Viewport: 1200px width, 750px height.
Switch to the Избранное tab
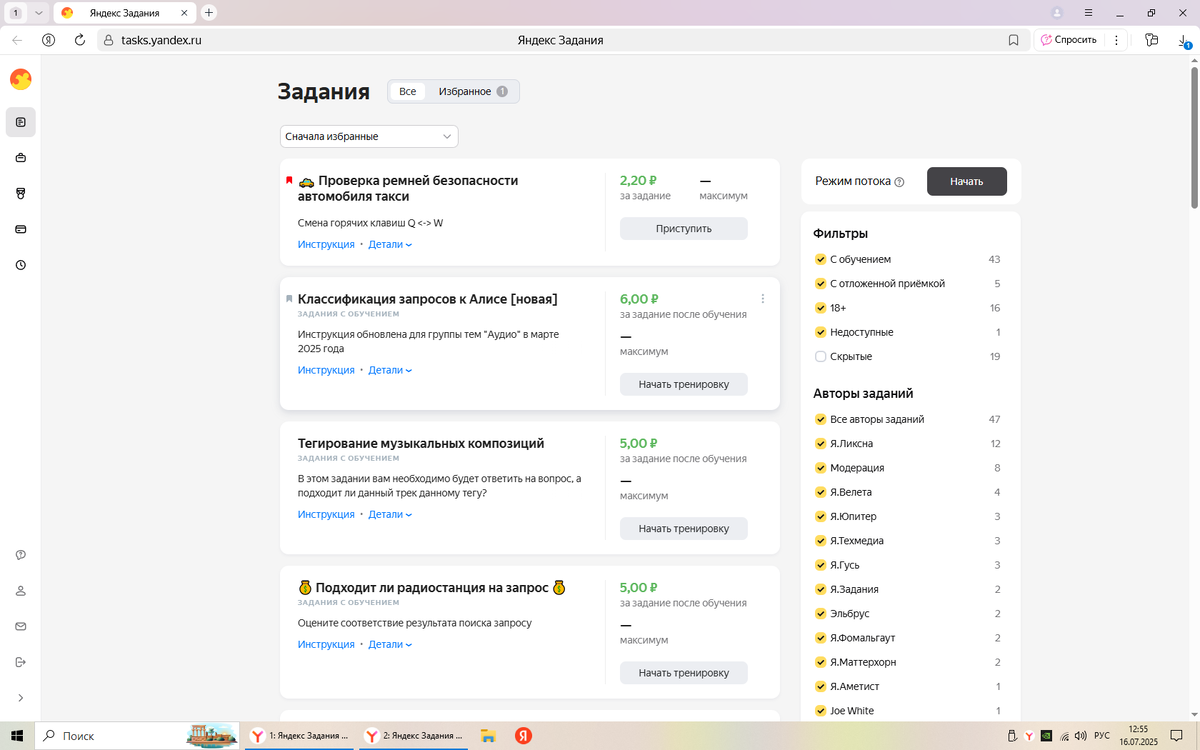[474, 91]
